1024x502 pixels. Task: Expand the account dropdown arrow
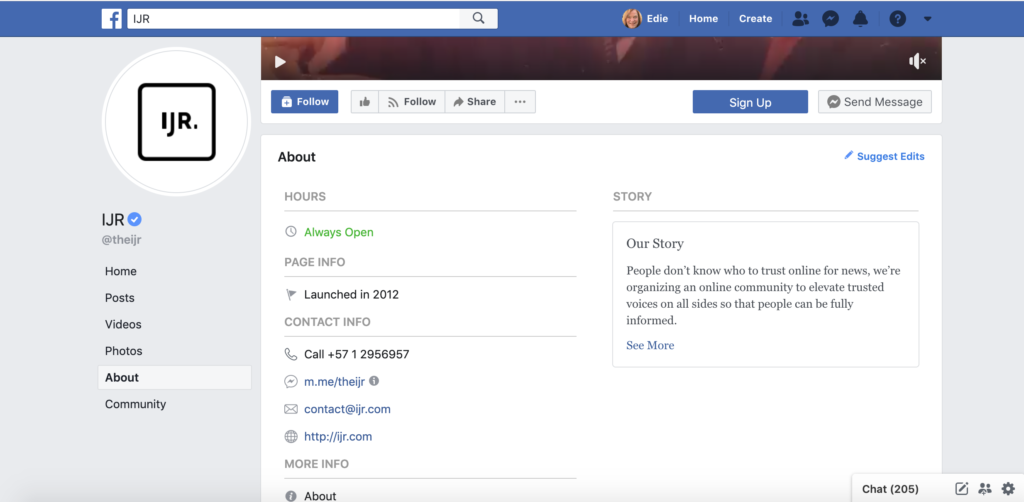pyautogui.click(x=927, y=19)
